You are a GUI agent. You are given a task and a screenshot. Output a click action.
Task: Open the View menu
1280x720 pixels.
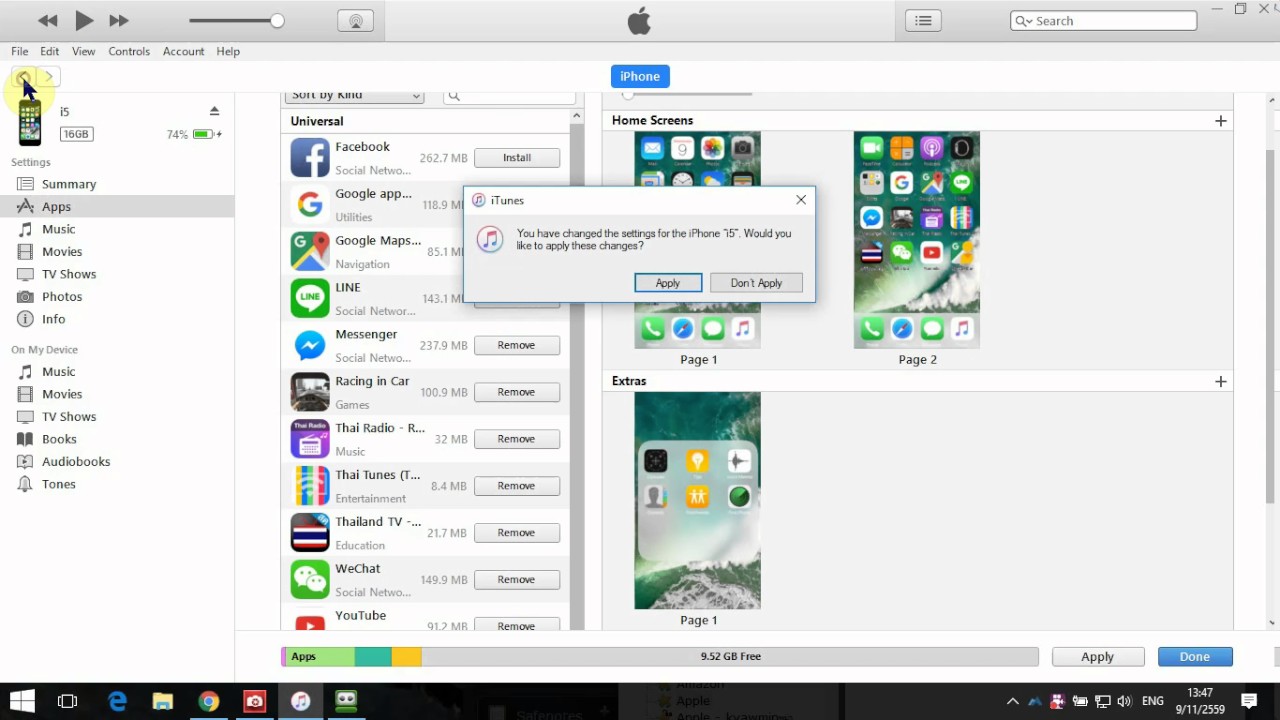point(84,51)
